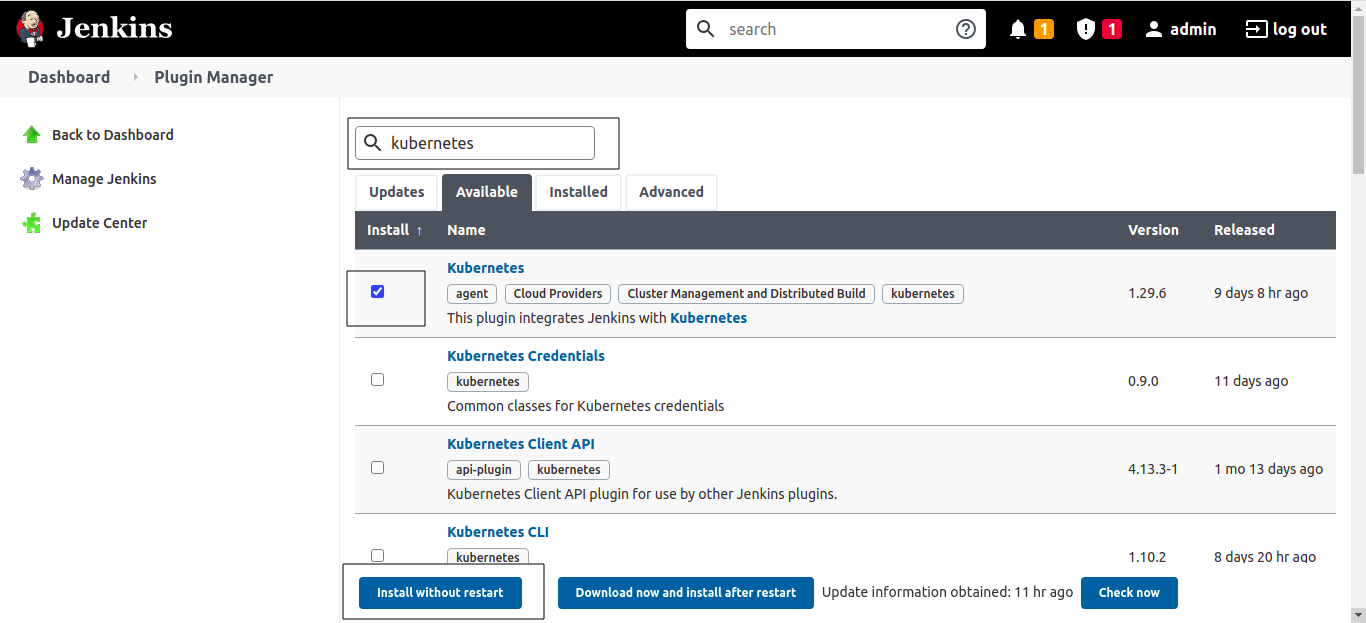Image resolution: width=1366 pixels, height=623 pixels.
Task: Focus the plugin filter field containing kubernetes
Action: 476,143
